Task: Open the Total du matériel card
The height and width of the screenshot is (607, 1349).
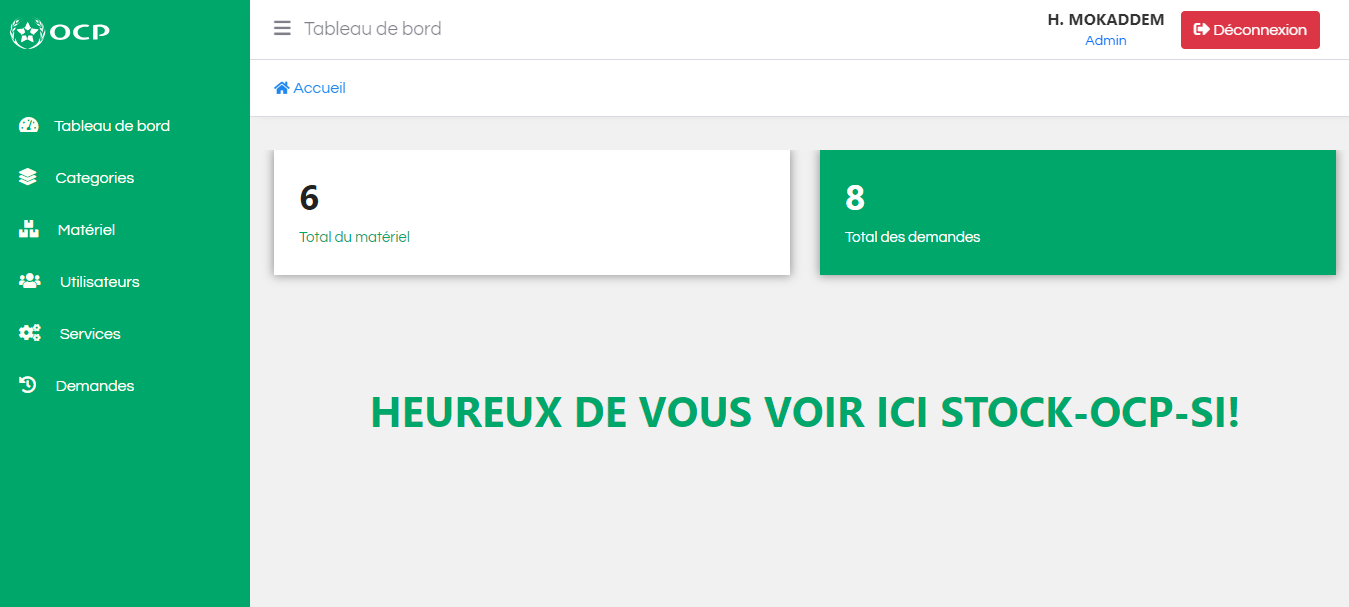Action: click(532, 212)
